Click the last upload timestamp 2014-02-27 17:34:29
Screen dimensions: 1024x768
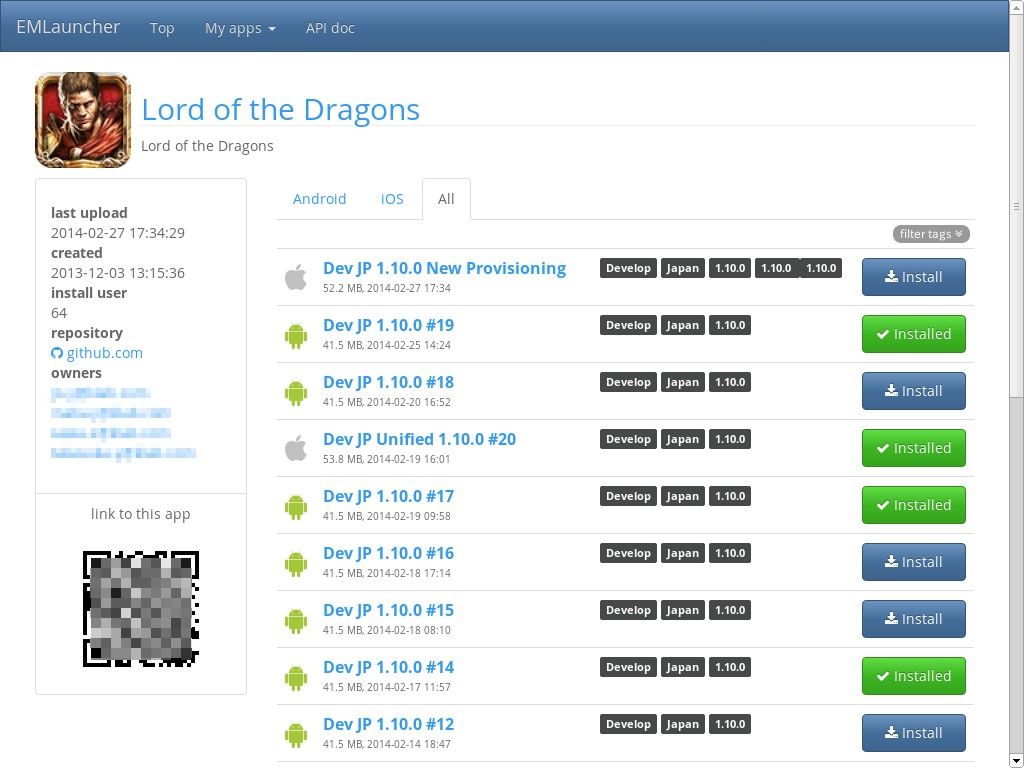tap(118, 233)
